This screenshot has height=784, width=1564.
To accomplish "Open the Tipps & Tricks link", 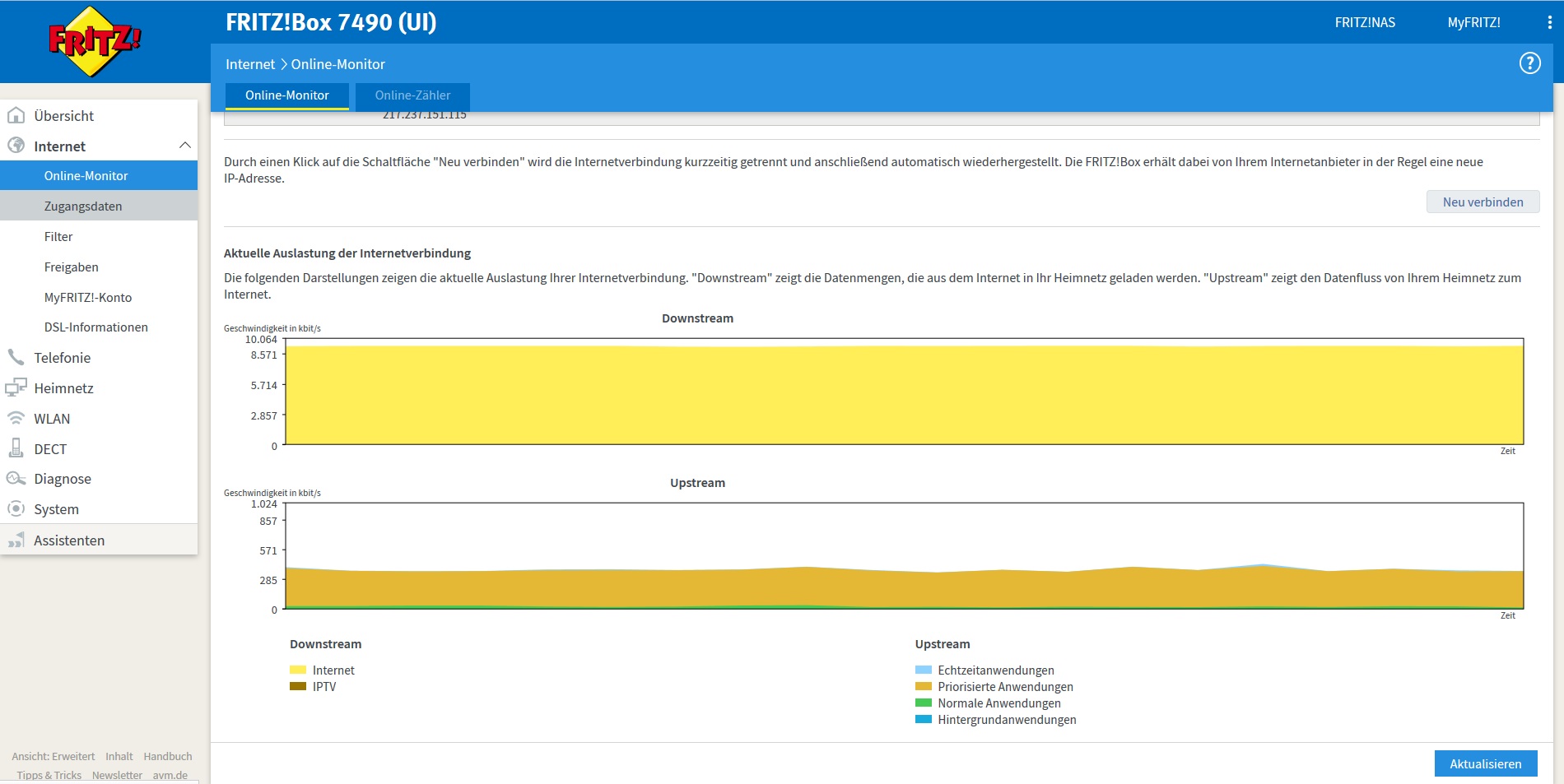I will coord(49,775).
